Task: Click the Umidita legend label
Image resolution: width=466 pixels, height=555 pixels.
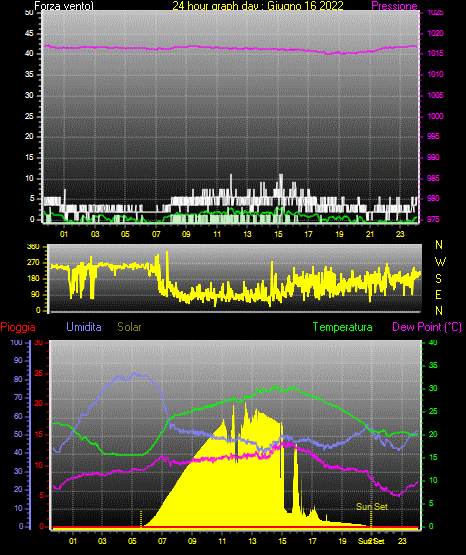Action: click(84, 327)
